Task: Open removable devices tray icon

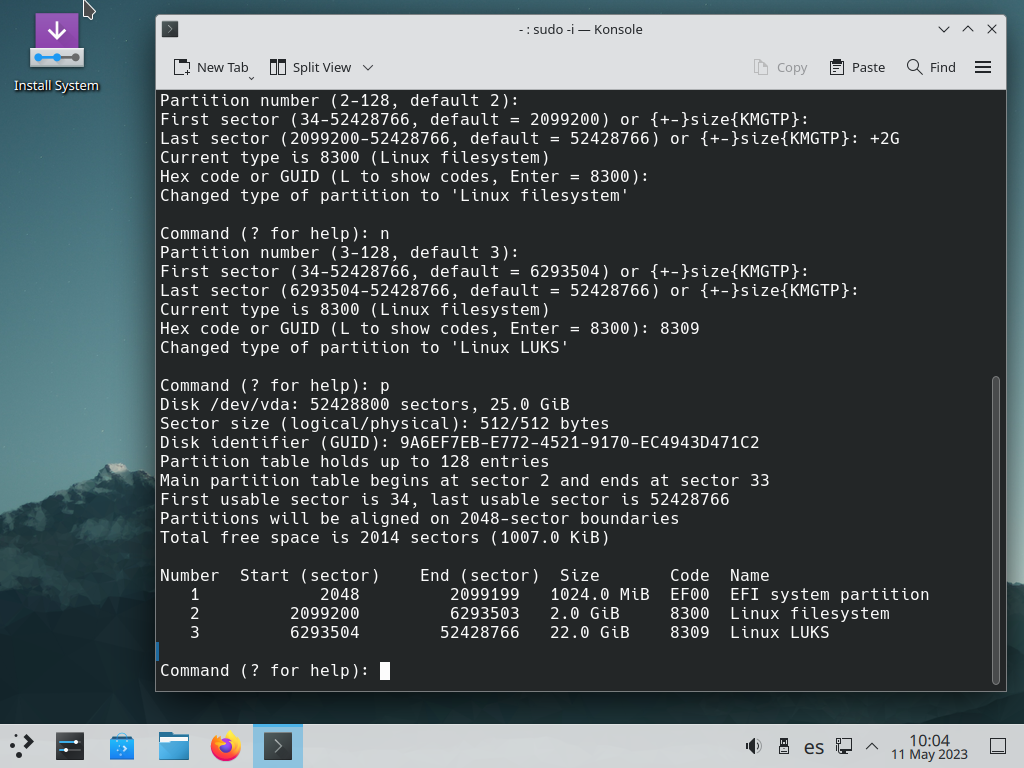Action: click(x=784, y=746)
